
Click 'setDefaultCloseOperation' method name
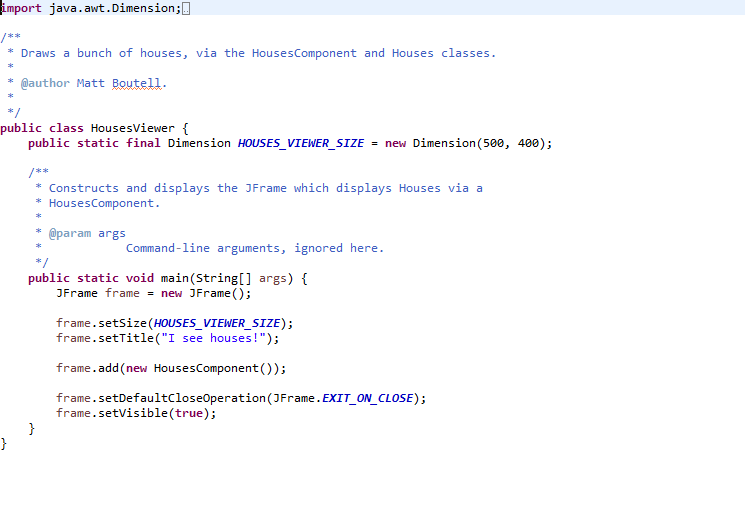coord(181,398)
